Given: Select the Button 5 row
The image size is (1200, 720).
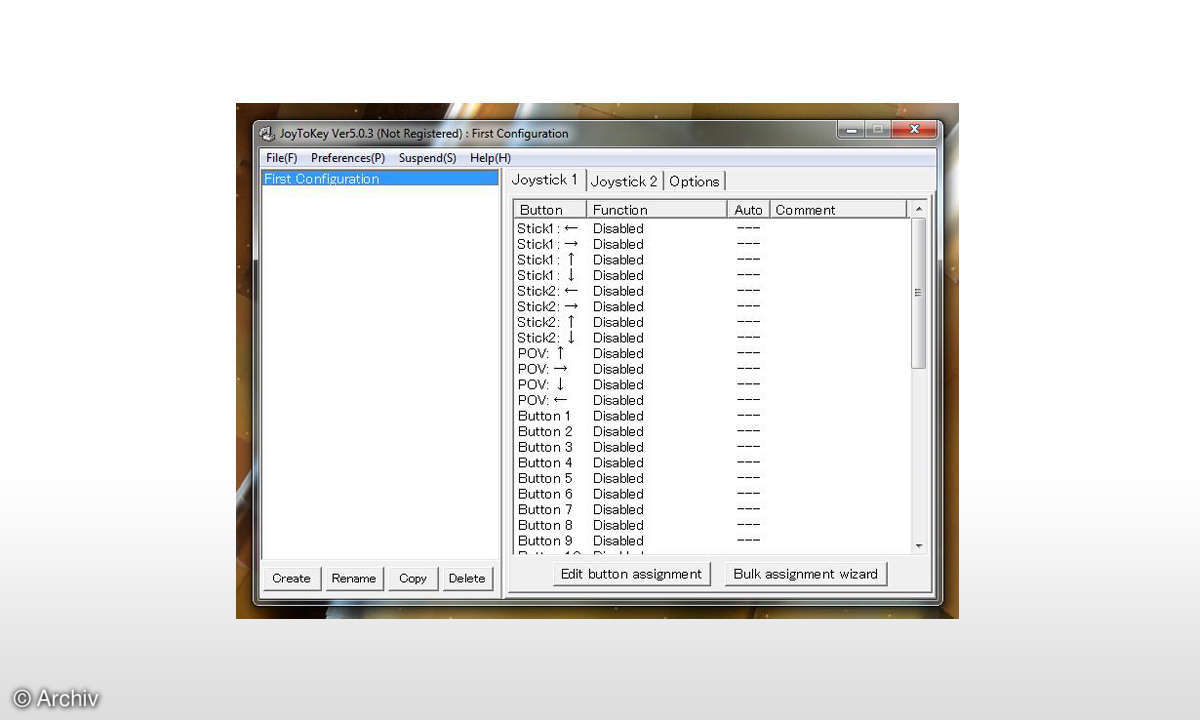Looking at the screenshot, I should 712,478.
